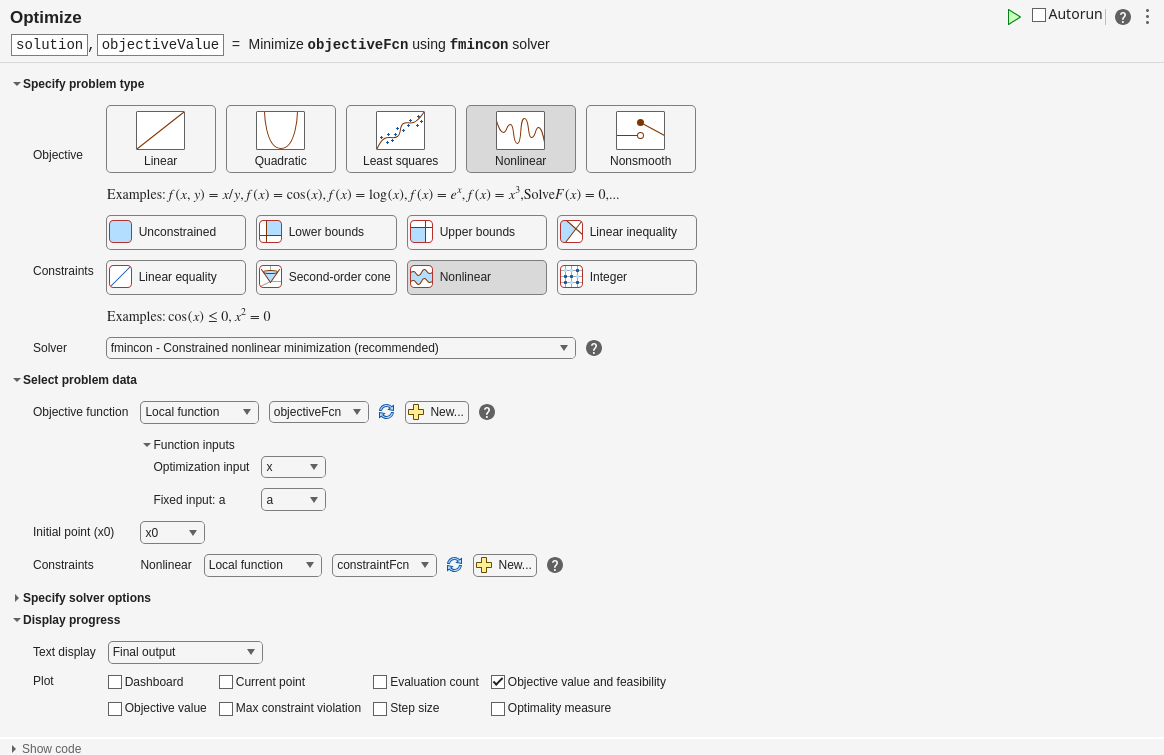Viewport: 1164px width, 755px height.
Task: Switch to Unconstrained problem type
Action: coord(175,232)
